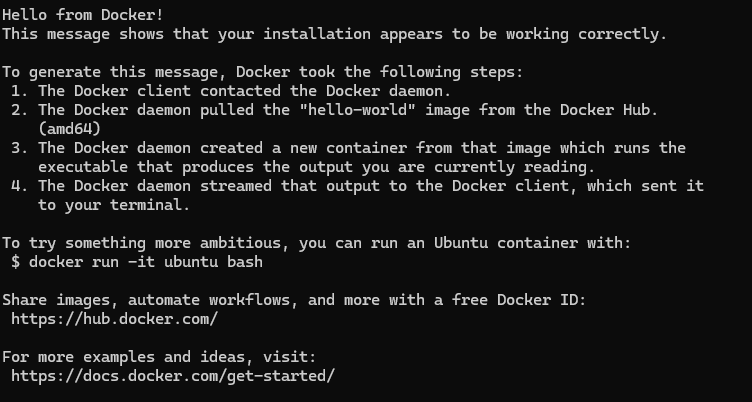Click the word "Ubuntu" in the container sentence

(461, 243)
